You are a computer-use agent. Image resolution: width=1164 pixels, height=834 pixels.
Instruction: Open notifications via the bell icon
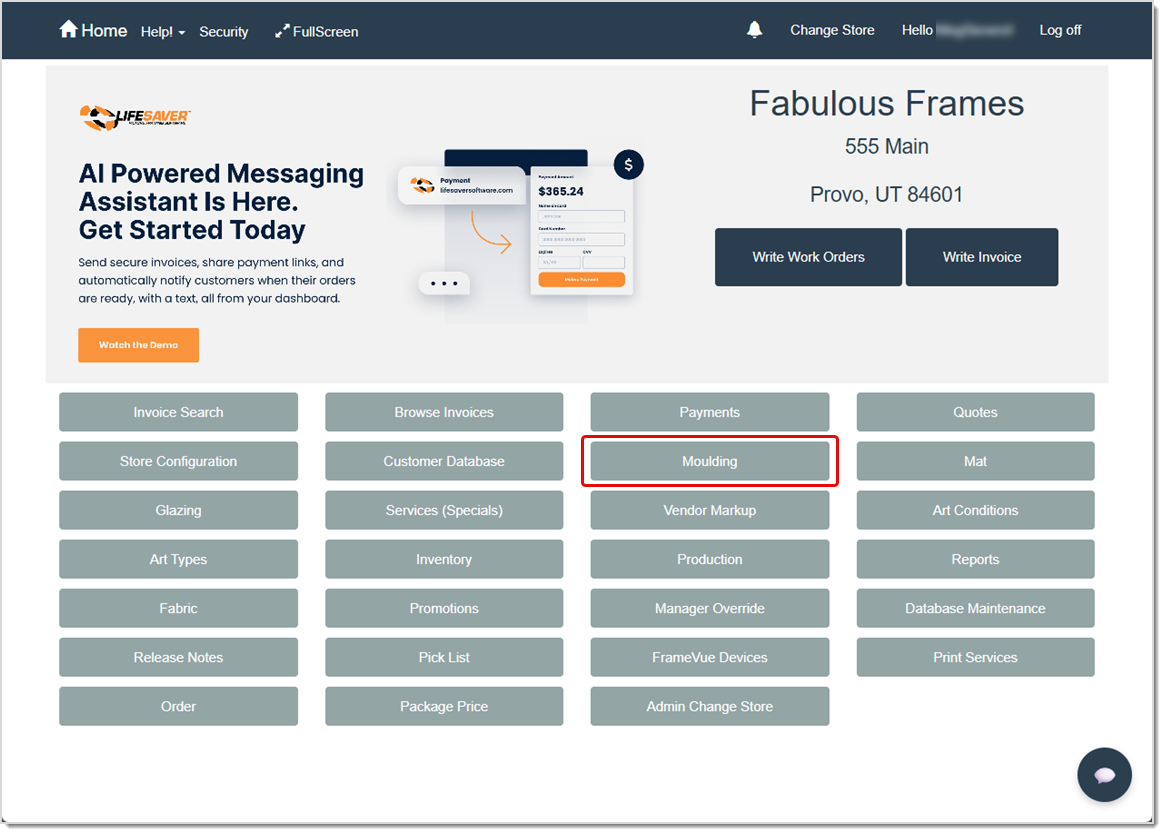pos(754,29)
